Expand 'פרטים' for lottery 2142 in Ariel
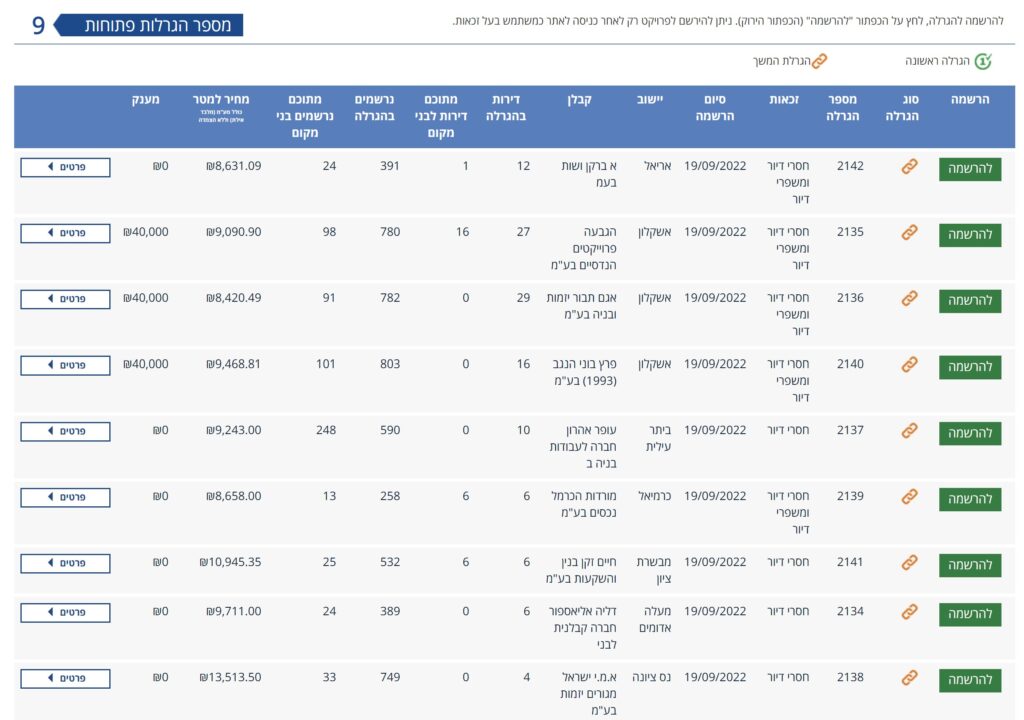This screenshot has width=1024, height=720. click(x=66, y=167)
